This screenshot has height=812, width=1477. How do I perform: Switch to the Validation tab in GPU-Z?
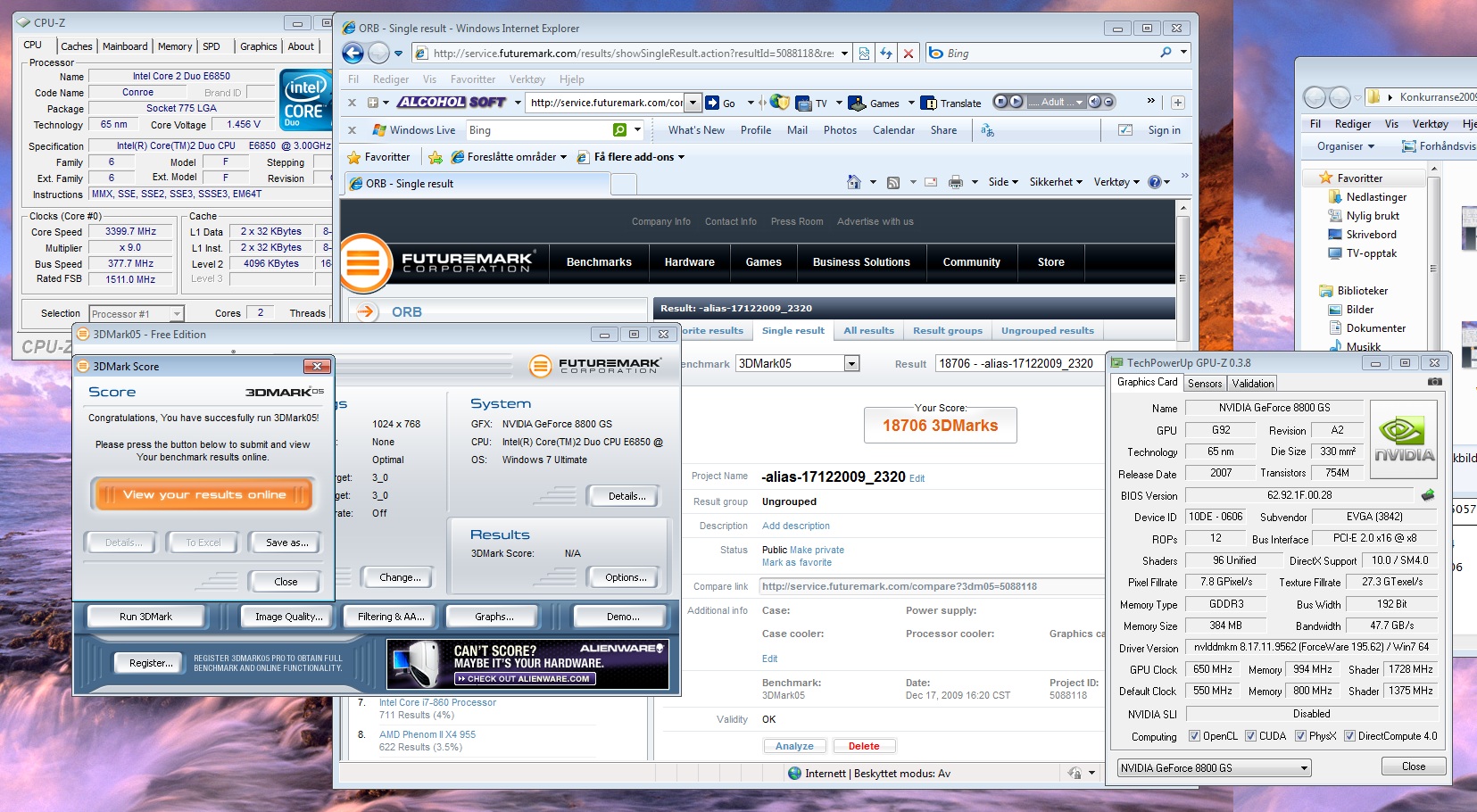point(1253,384)
